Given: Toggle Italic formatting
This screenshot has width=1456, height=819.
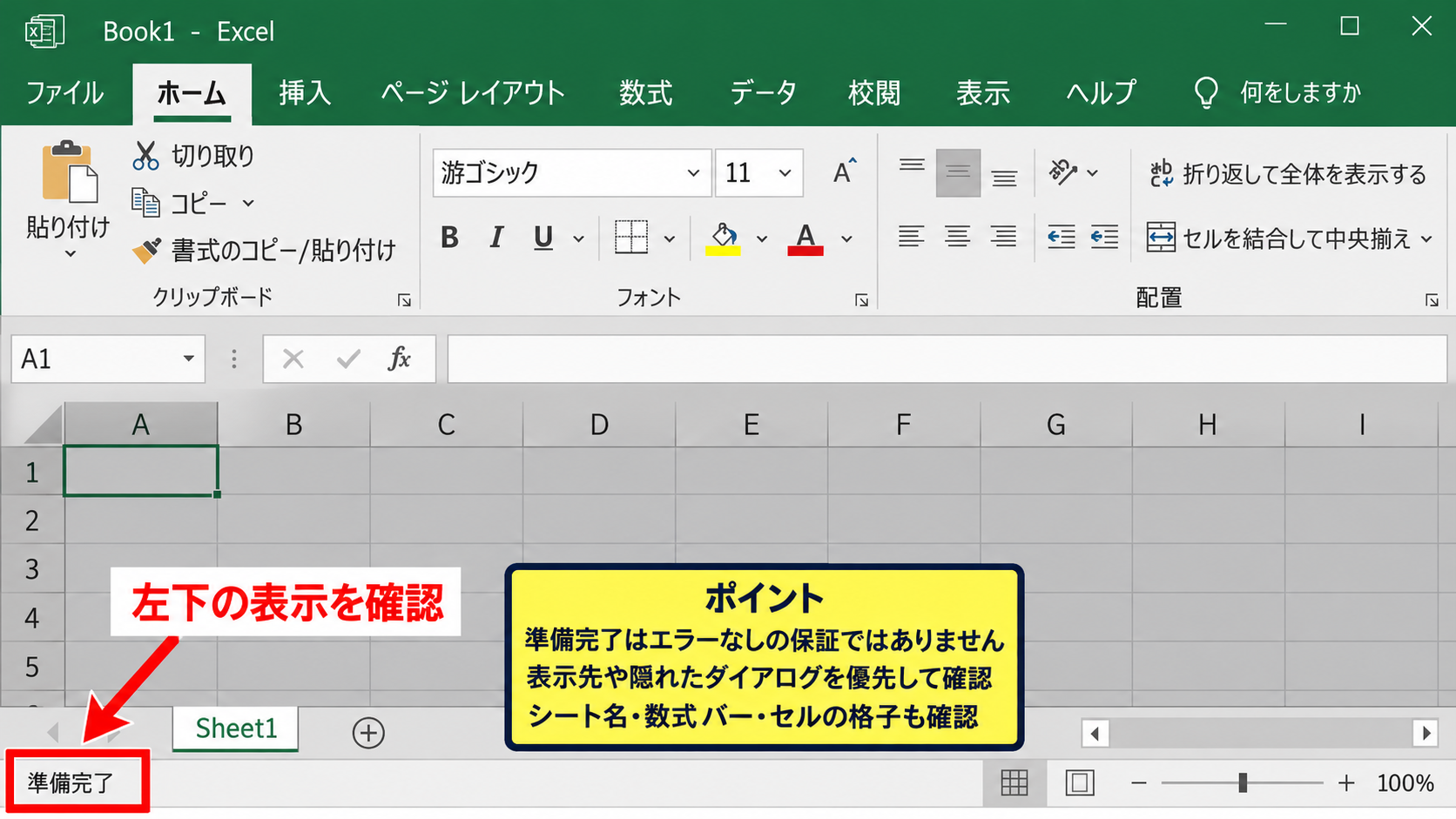Looking at the screenshot, I should coord(496,238).
